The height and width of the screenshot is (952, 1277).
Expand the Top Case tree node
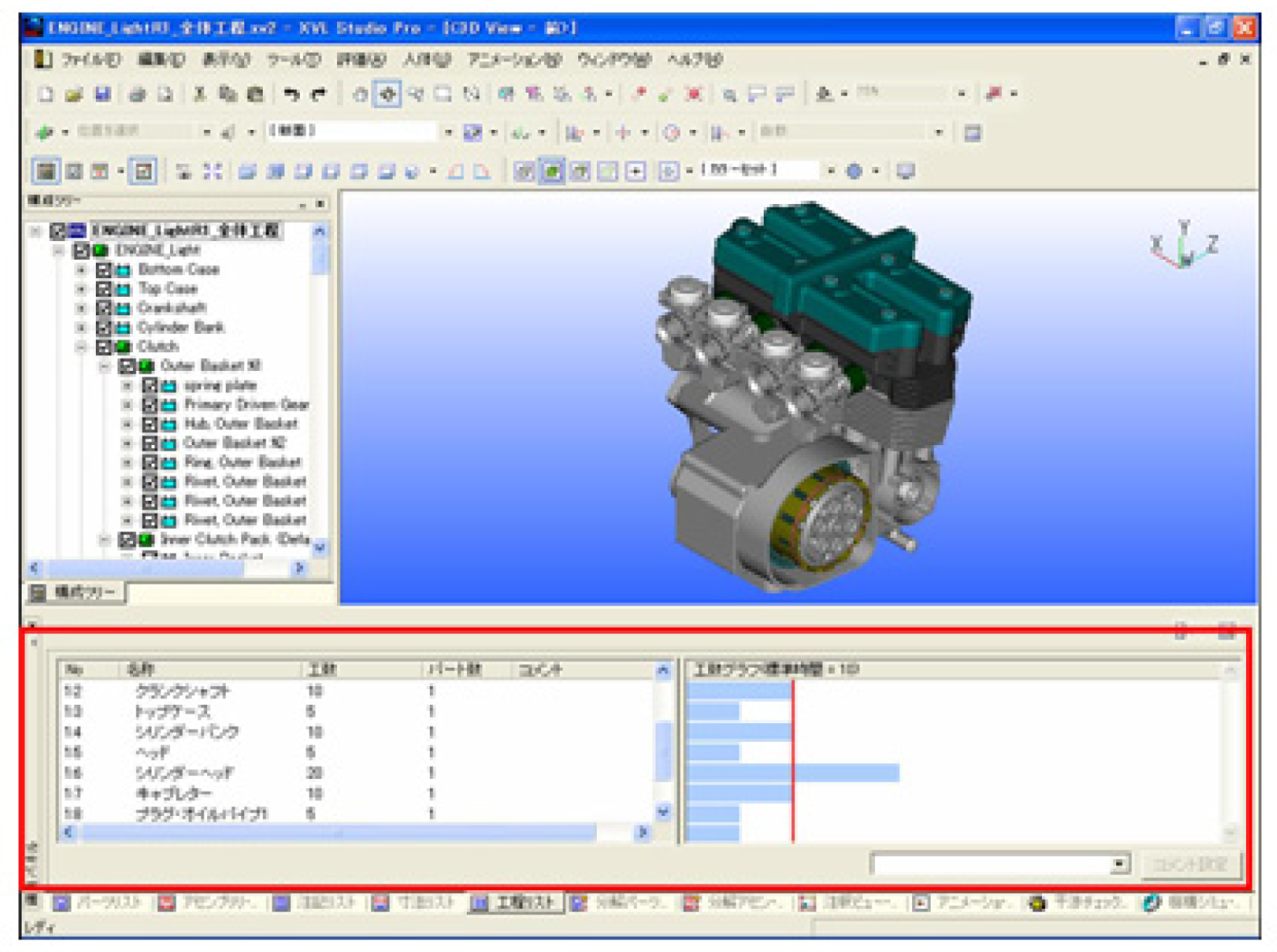(81, 289)
